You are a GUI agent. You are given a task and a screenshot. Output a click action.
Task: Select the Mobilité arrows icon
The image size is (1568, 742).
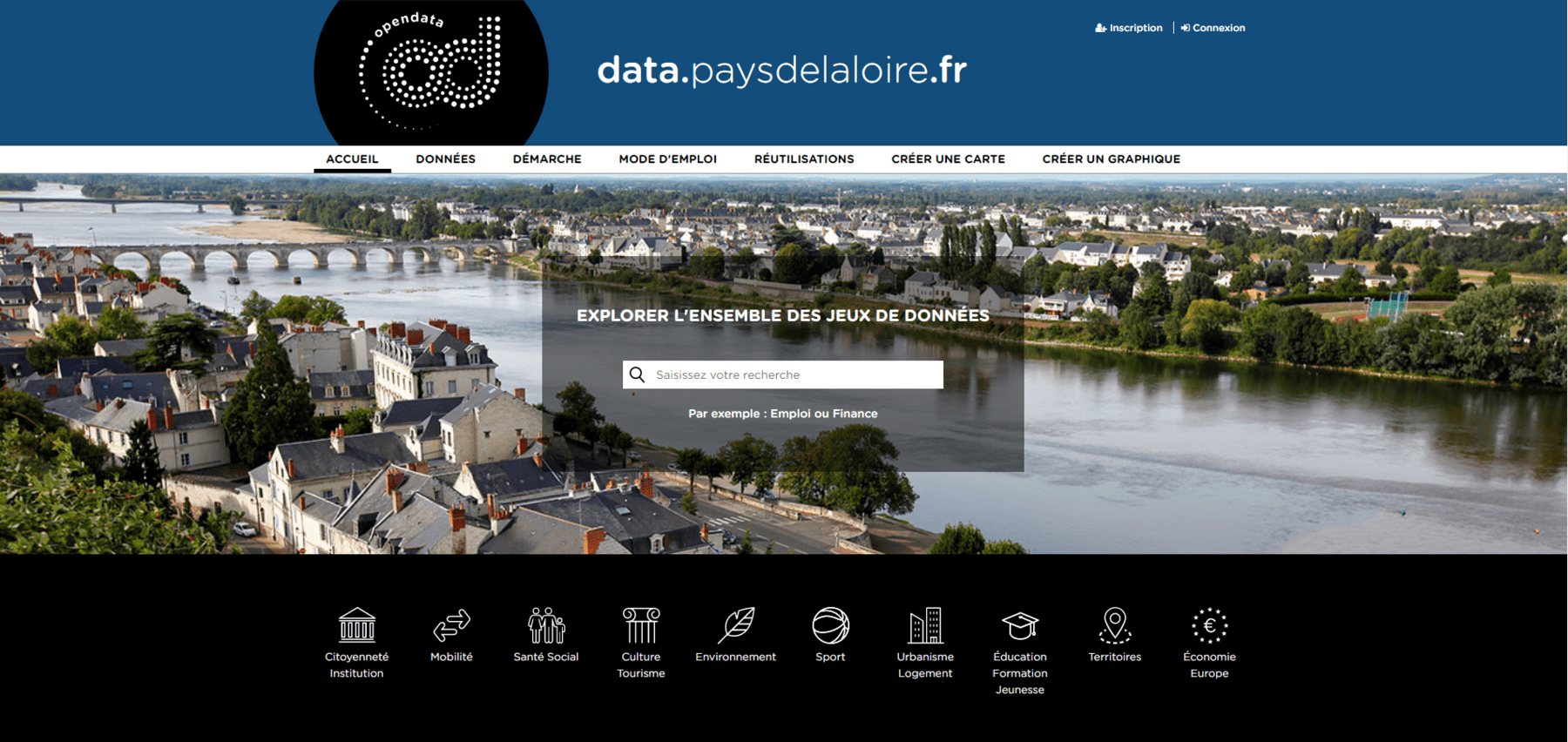click(x=451, y=625)
